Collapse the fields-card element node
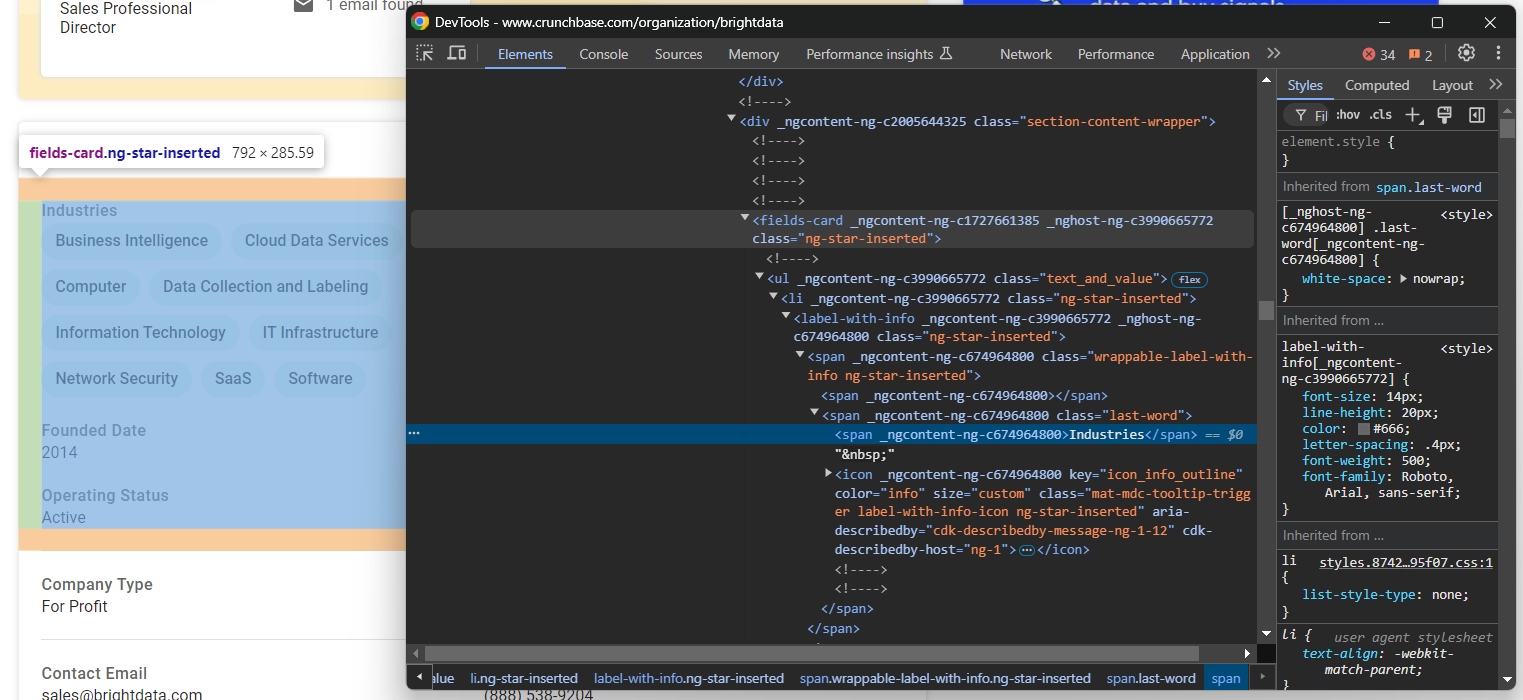 pyautogui.click(x=744, y=219)
